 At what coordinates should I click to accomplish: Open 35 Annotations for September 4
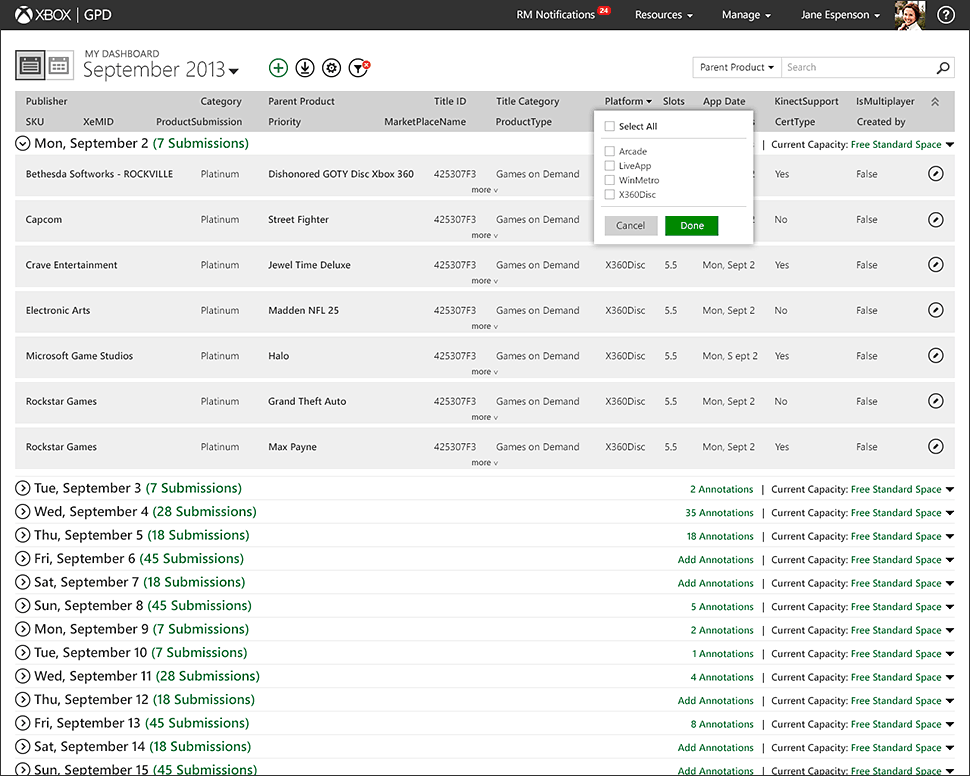pos(719,513)
